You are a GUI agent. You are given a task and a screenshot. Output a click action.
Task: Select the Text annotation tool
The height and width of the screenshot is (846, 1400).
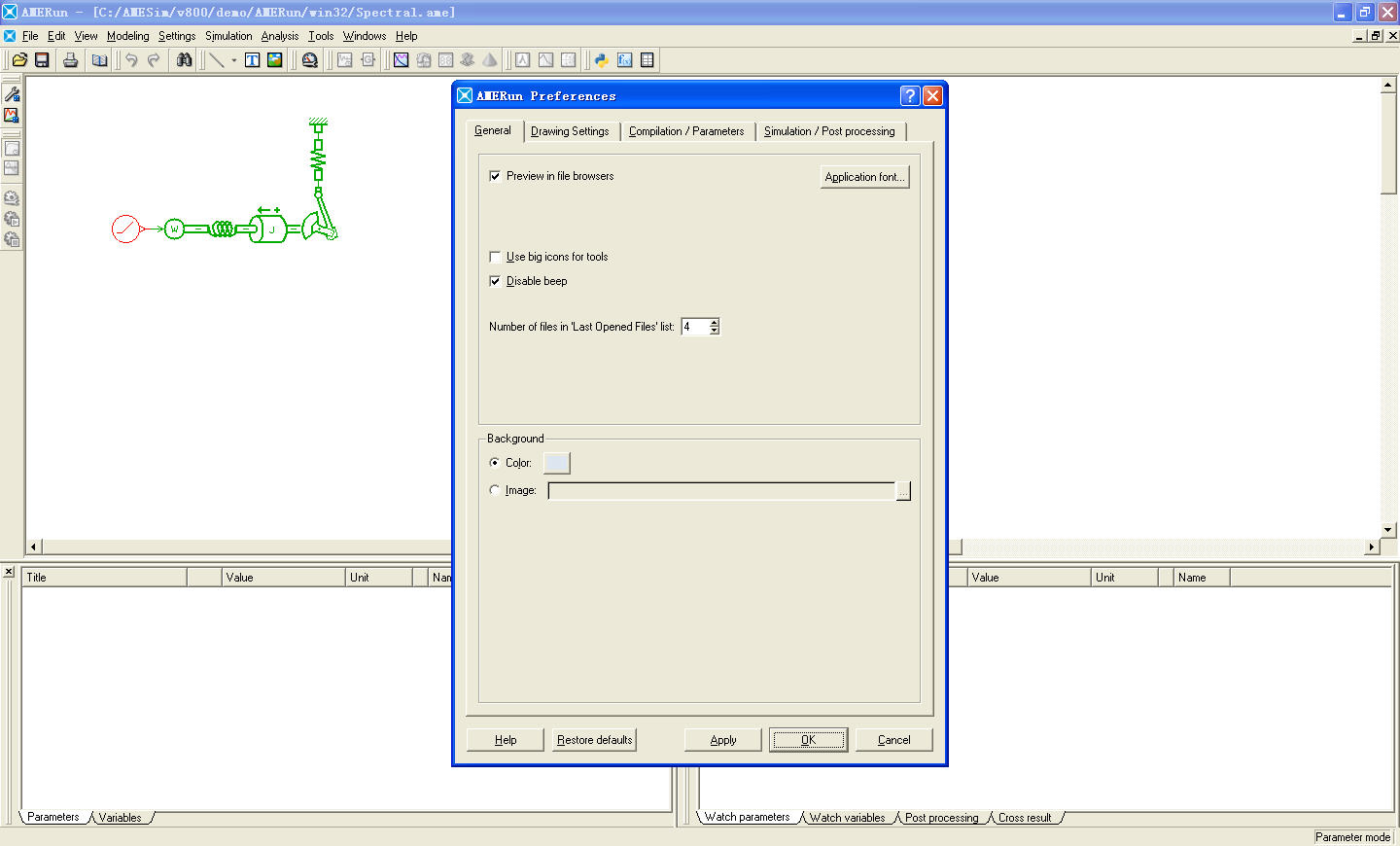tap(252, 60)
